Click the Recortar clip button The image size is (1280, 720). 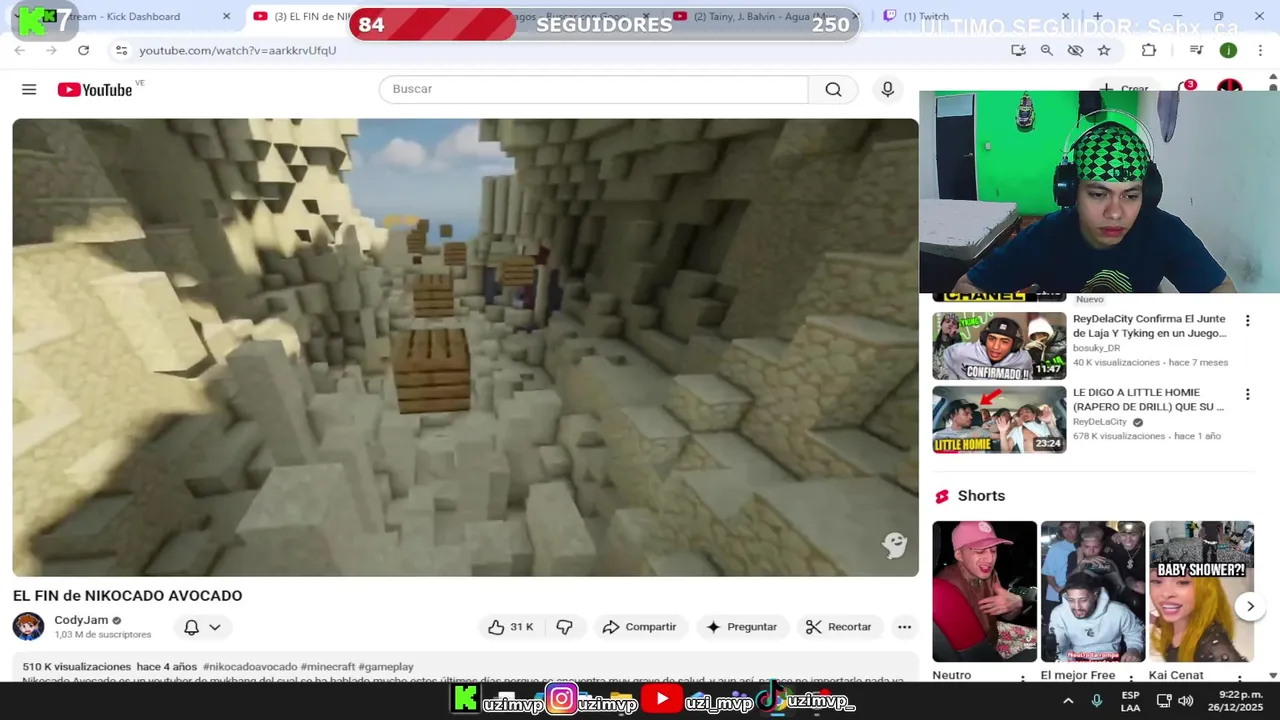(x=839, y=627)
